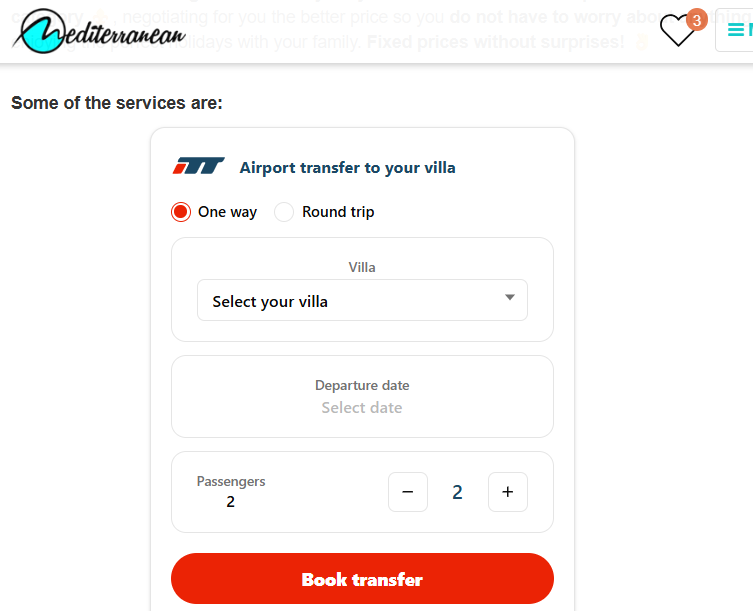Viewport: 753px width, 611px height.
Task: Click the Fixed prices without surprises text
Action: pos(495,43)
